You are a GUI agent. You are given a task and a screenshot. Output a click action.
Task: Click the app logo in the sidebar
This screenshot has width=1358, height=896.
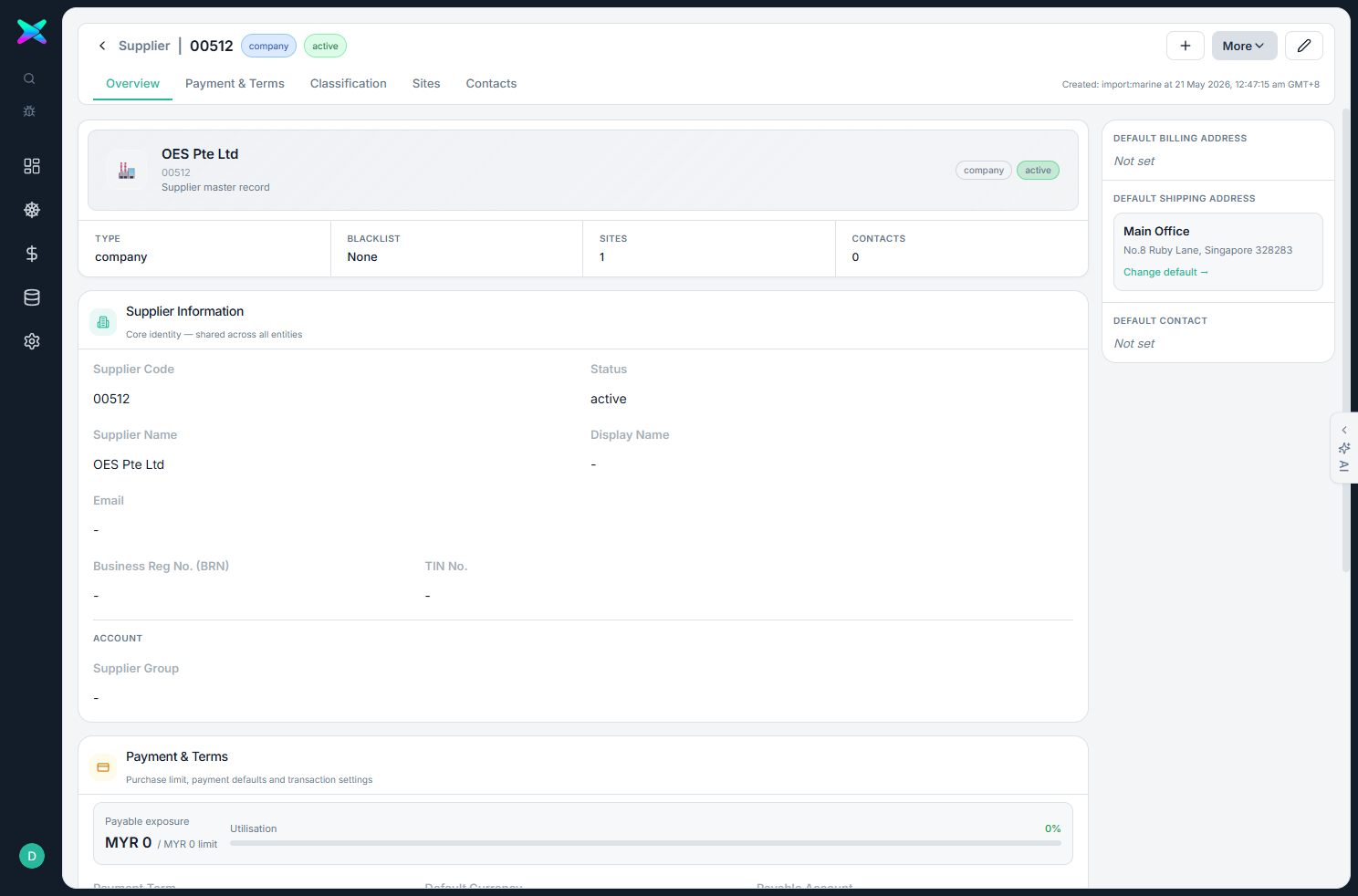32,32
